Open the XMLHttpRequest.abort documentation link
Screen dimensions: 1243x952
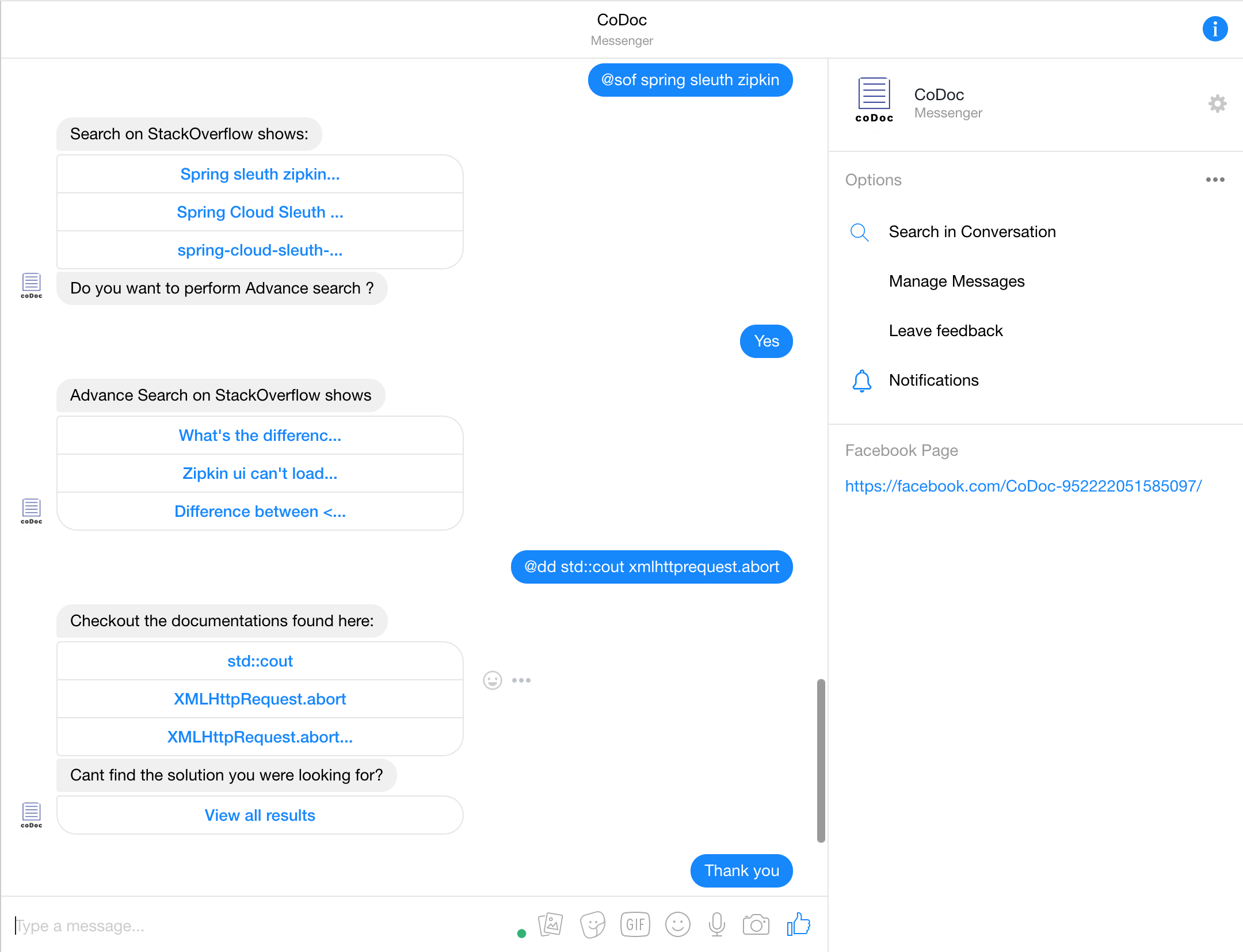(x=260, y=699)
